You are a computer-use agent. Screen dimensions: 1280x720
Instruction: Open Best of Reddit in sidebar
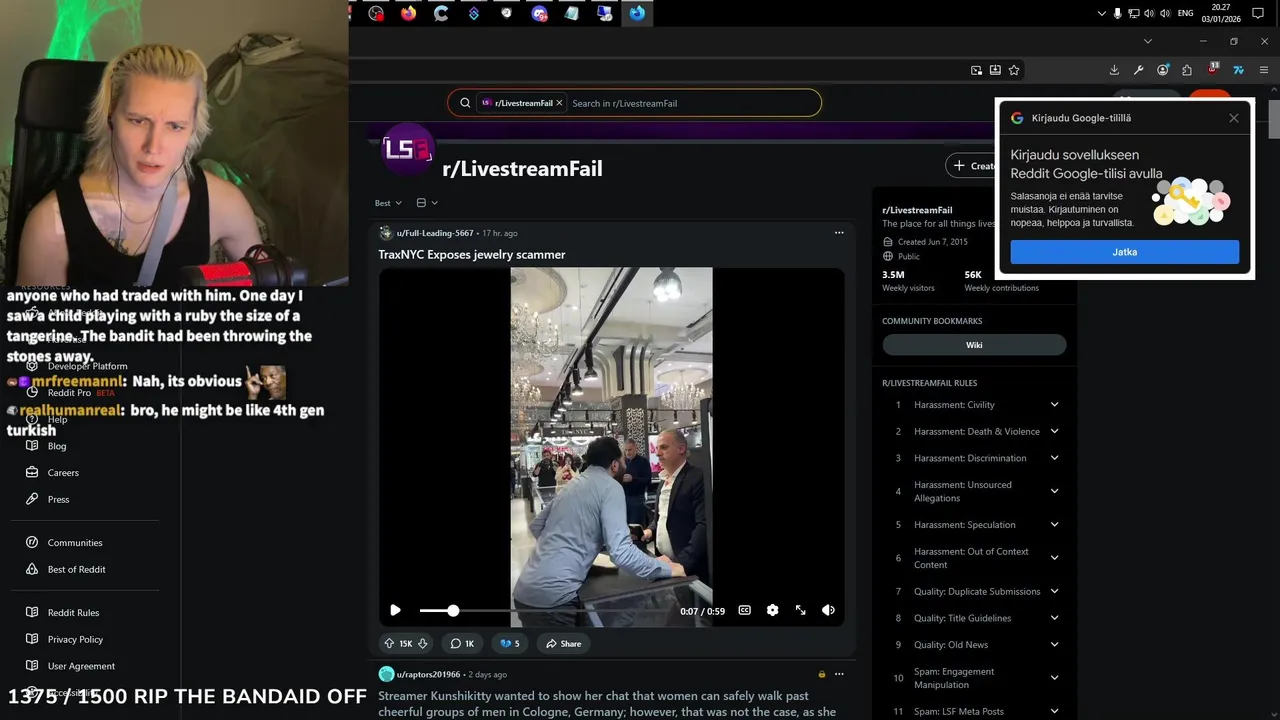pos(77,569)
